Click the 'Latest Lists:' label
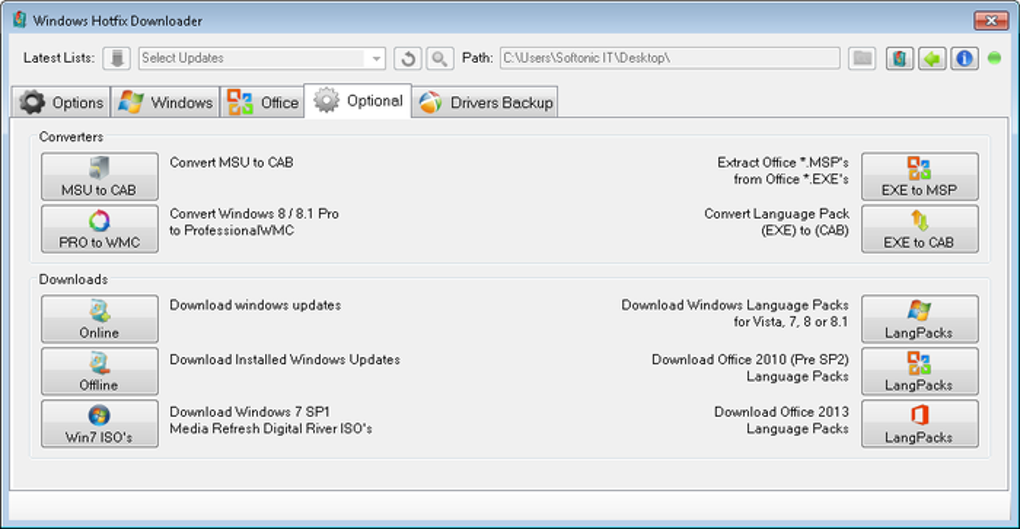The width and height of the screenshot is (1020, 529). (59, 58)
